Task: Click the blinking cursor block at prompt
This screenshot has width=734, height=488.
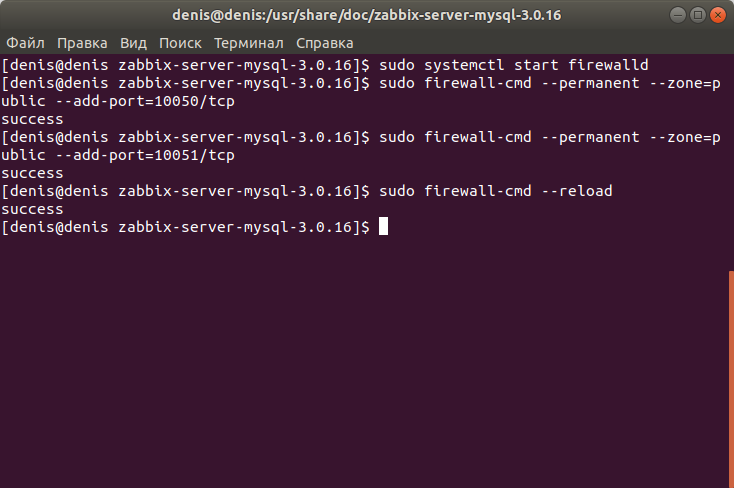Action: tap(383, 226)
